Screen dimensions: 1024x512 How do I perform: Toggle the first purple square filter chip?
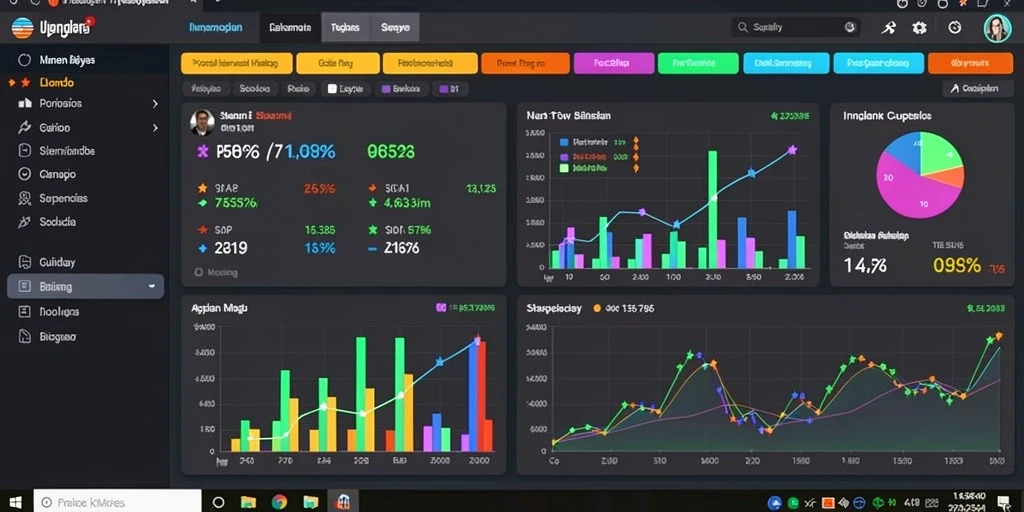click(x=401, y=89)
